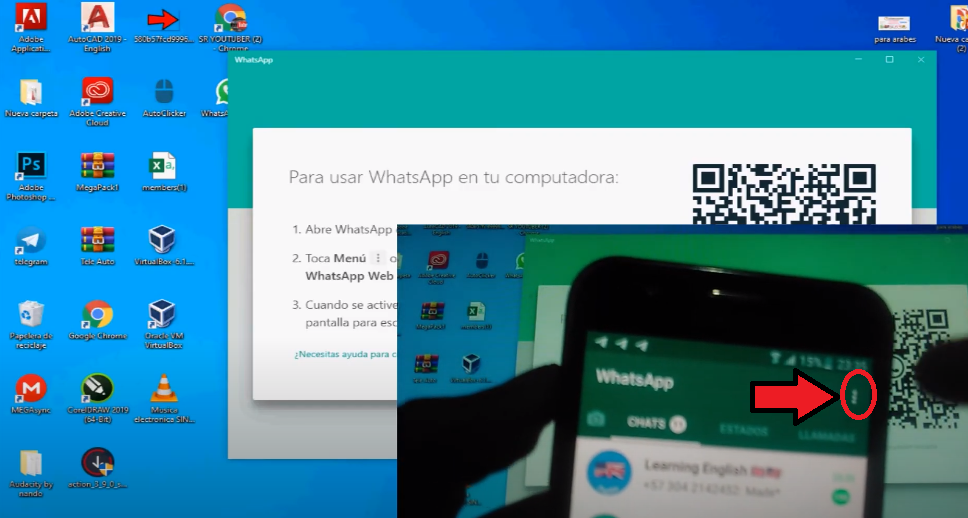Image resolution: width=968 pixels, height=518 pixels.
Task: Open the VirtualBox-6.1 installer icon
Action: 164,246
